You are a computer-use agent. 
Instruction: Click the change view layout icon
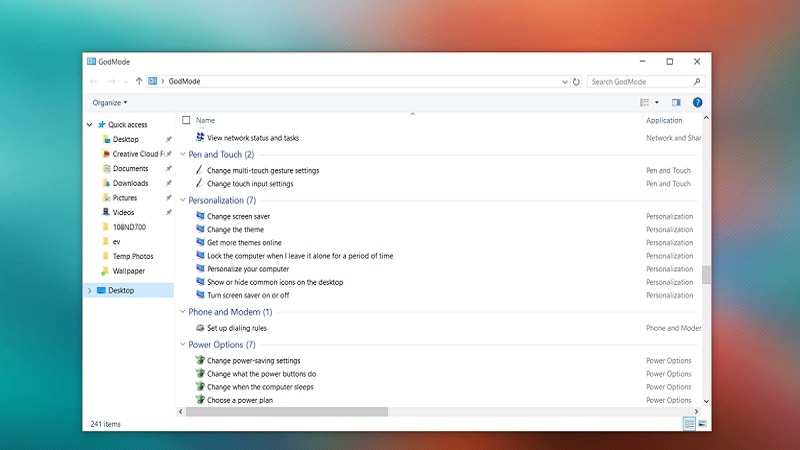click(x=644, y=103)
